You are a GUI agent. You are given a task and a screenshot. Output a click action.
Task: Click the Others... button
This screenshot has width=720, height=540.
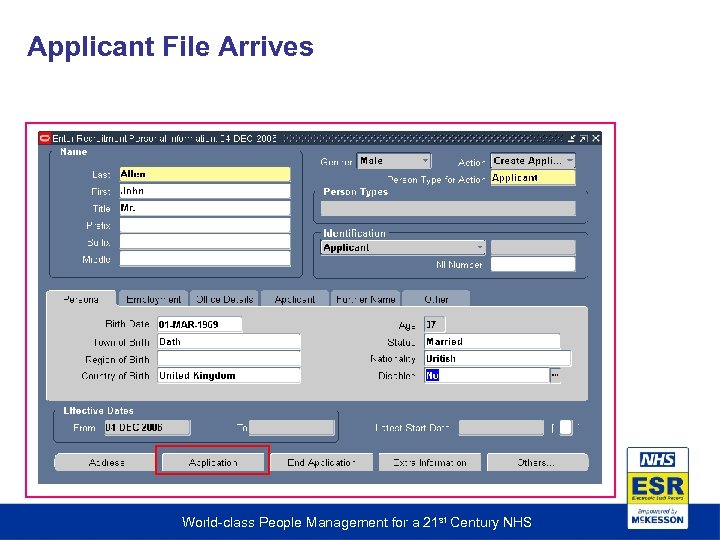click(537, 462)
